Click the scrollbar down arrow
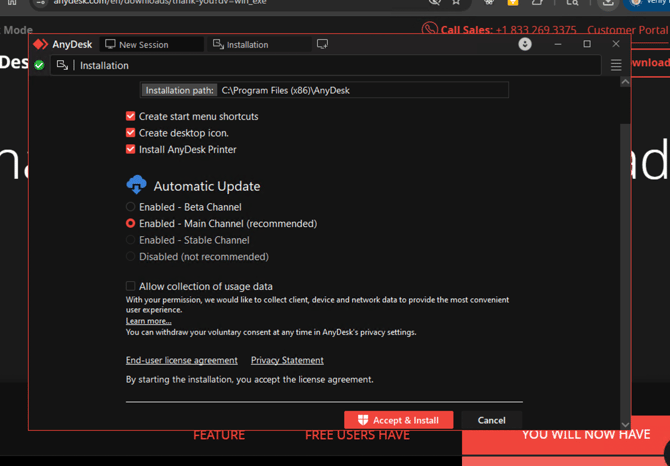 point(625,425)
